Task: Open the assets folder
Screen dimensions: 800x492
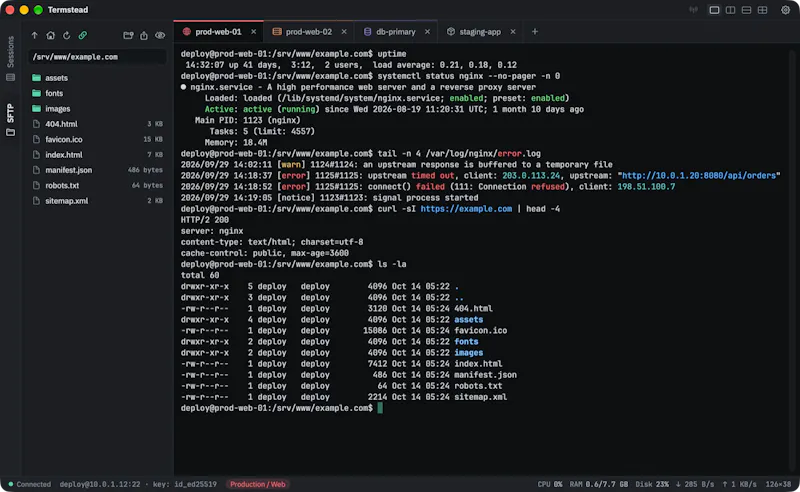Action: (x=97, y=78)
